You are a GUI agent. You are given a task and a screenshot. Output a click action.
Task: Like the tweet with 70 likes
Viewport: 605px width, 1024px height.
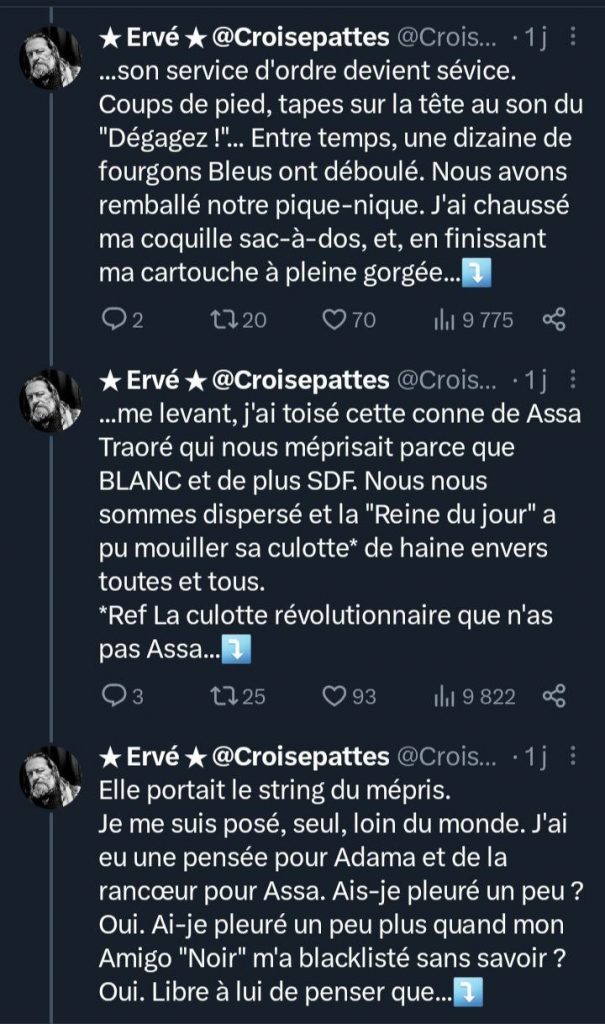tap(334, 320)
